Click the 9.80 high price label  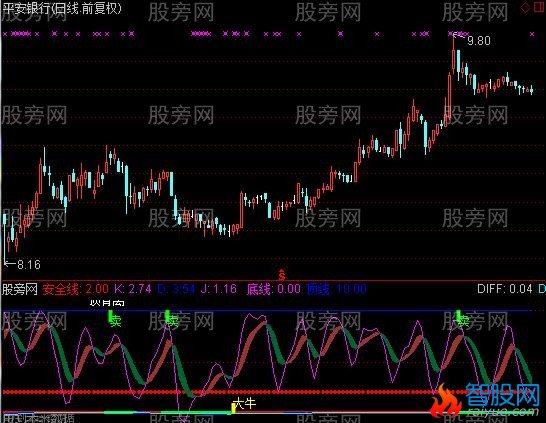click(479, 41)
